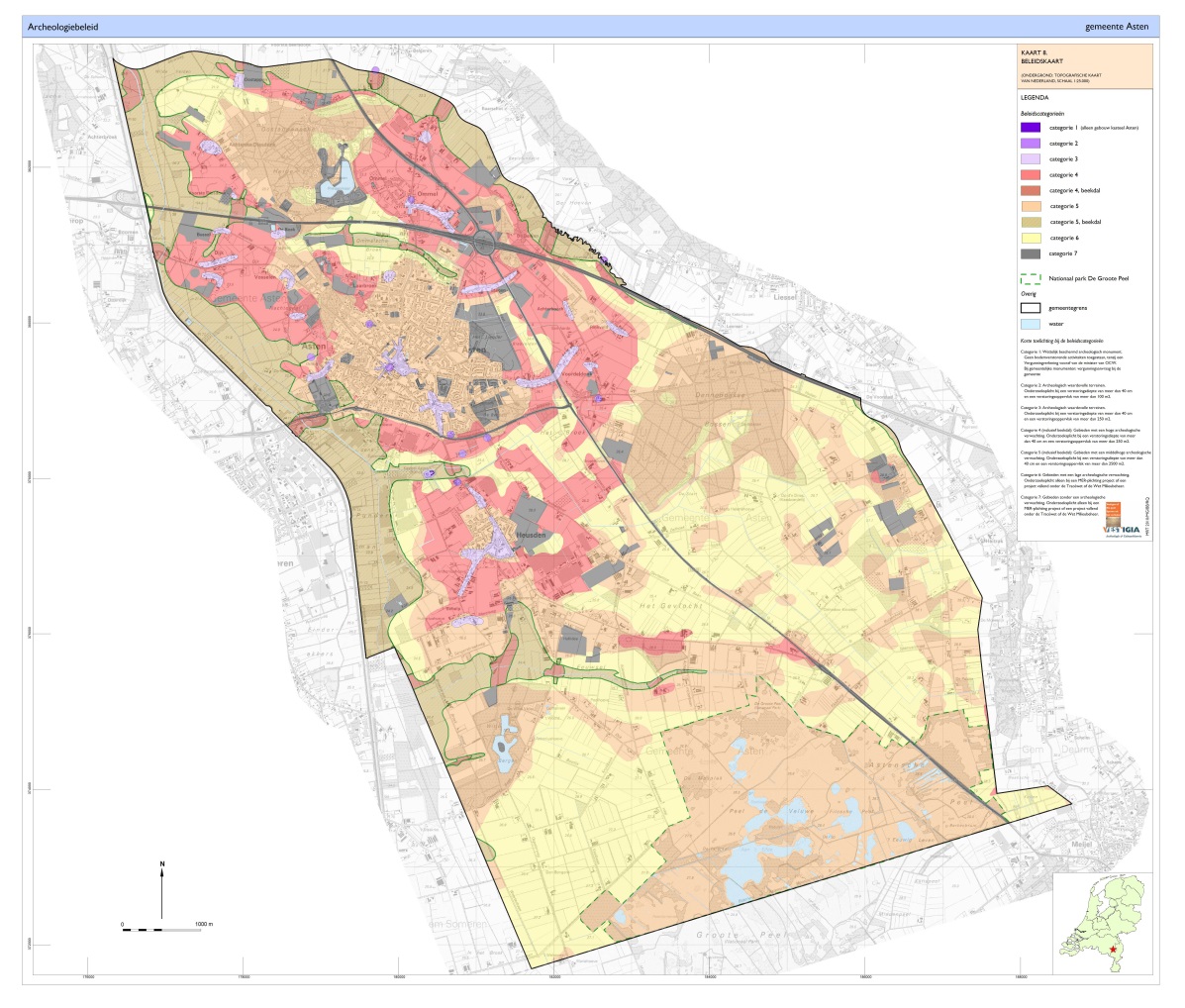The image size is (1185, 1008).
Task: Select the categorie 2 purple swatch
Action: tap(1032, 144)
